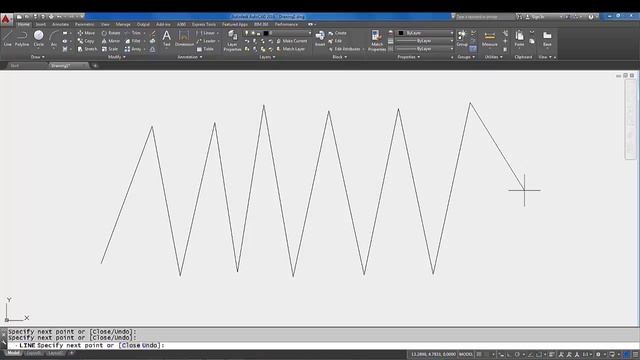This screenshot has width=640, height=360.
Task: Select the Text tool
Action: point(167,38)
